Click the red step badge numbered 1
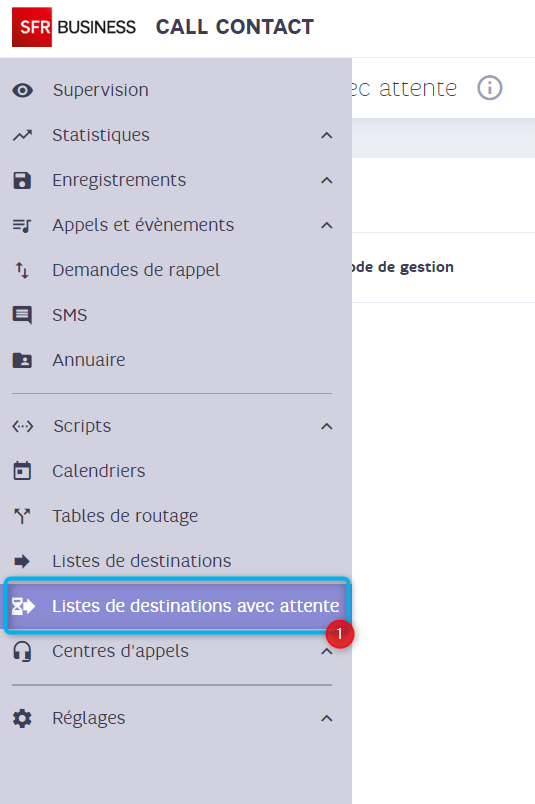This screenshot has height=804, width=535. pos(340,634)
